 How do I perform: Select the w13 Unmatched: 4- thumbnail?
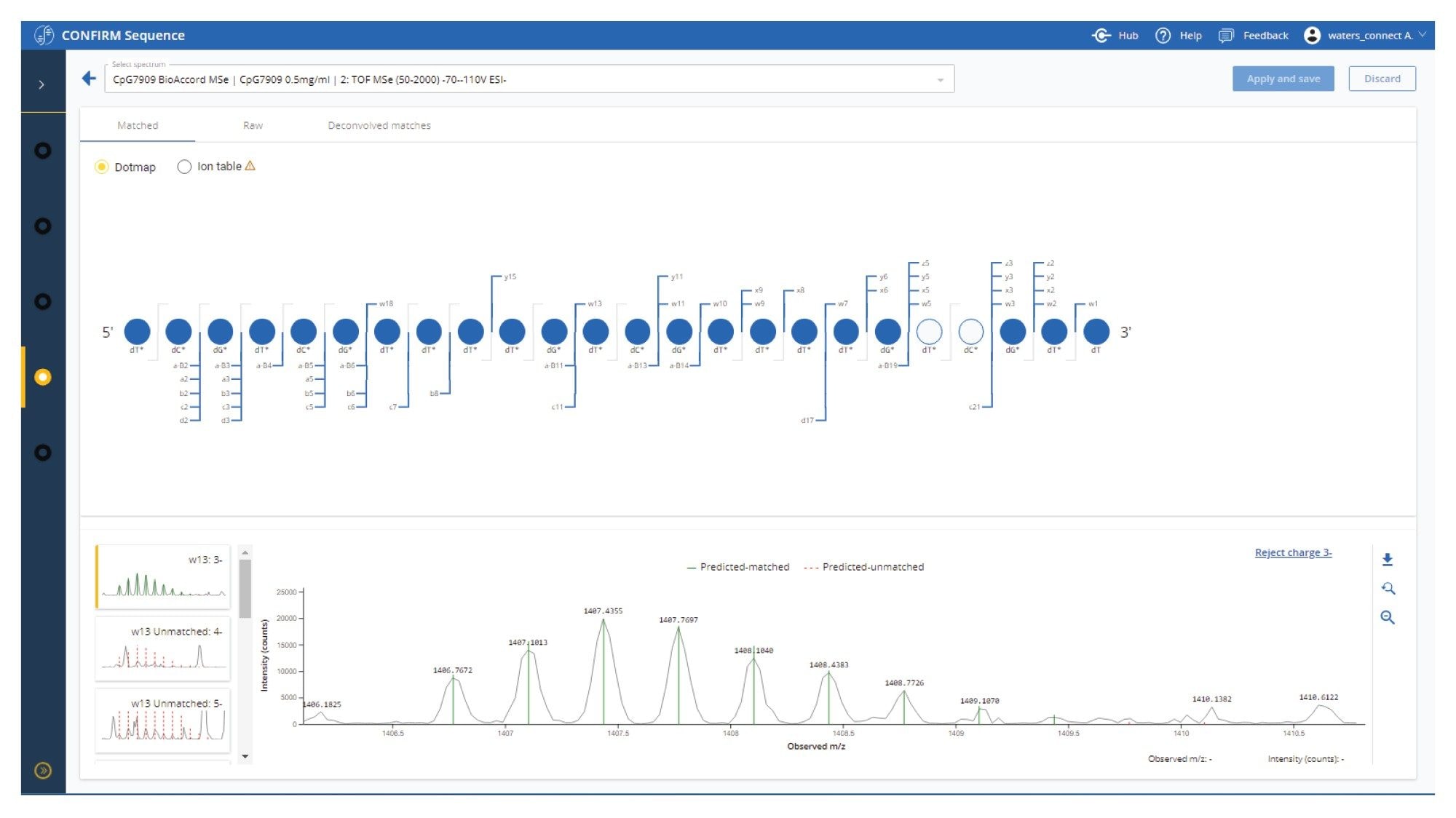163,648
